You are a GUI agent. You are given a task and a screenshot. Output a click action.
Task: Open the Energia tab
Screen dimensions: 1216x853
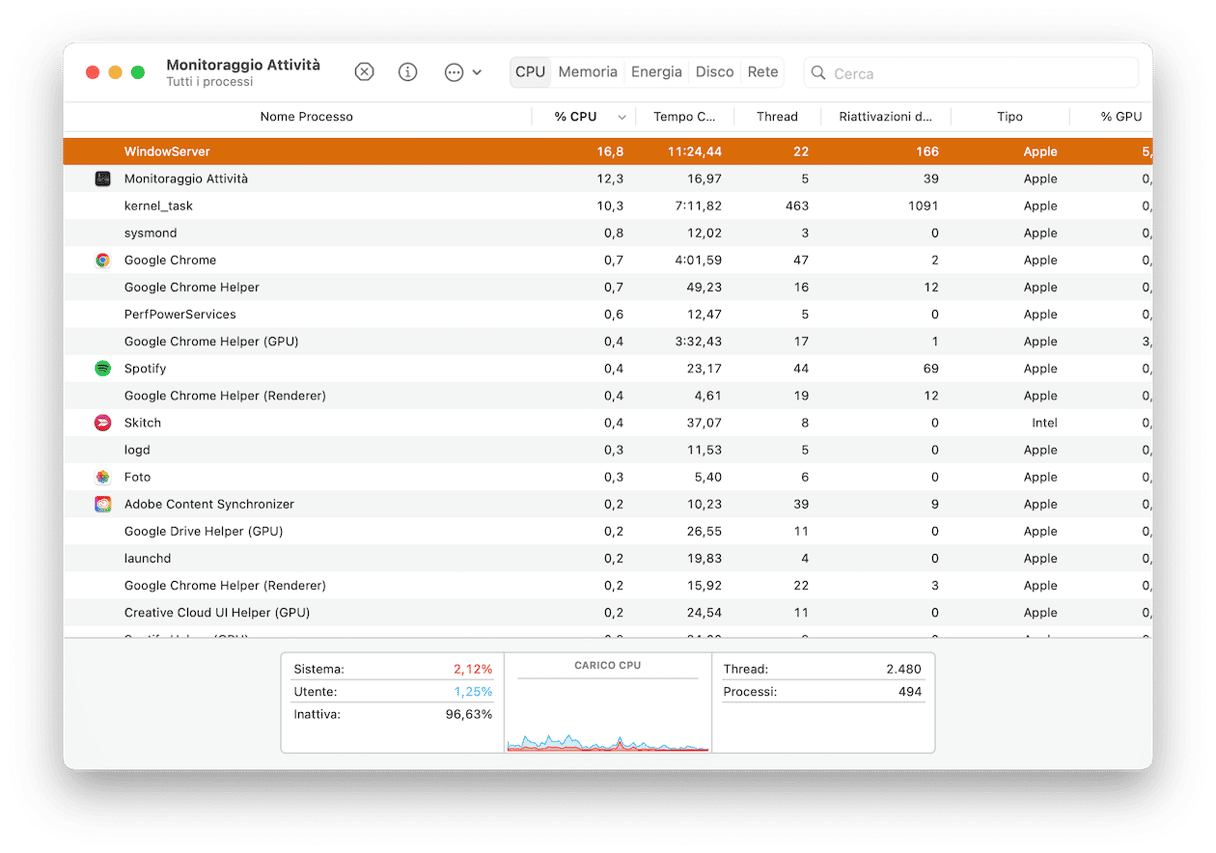coord(657,72)
